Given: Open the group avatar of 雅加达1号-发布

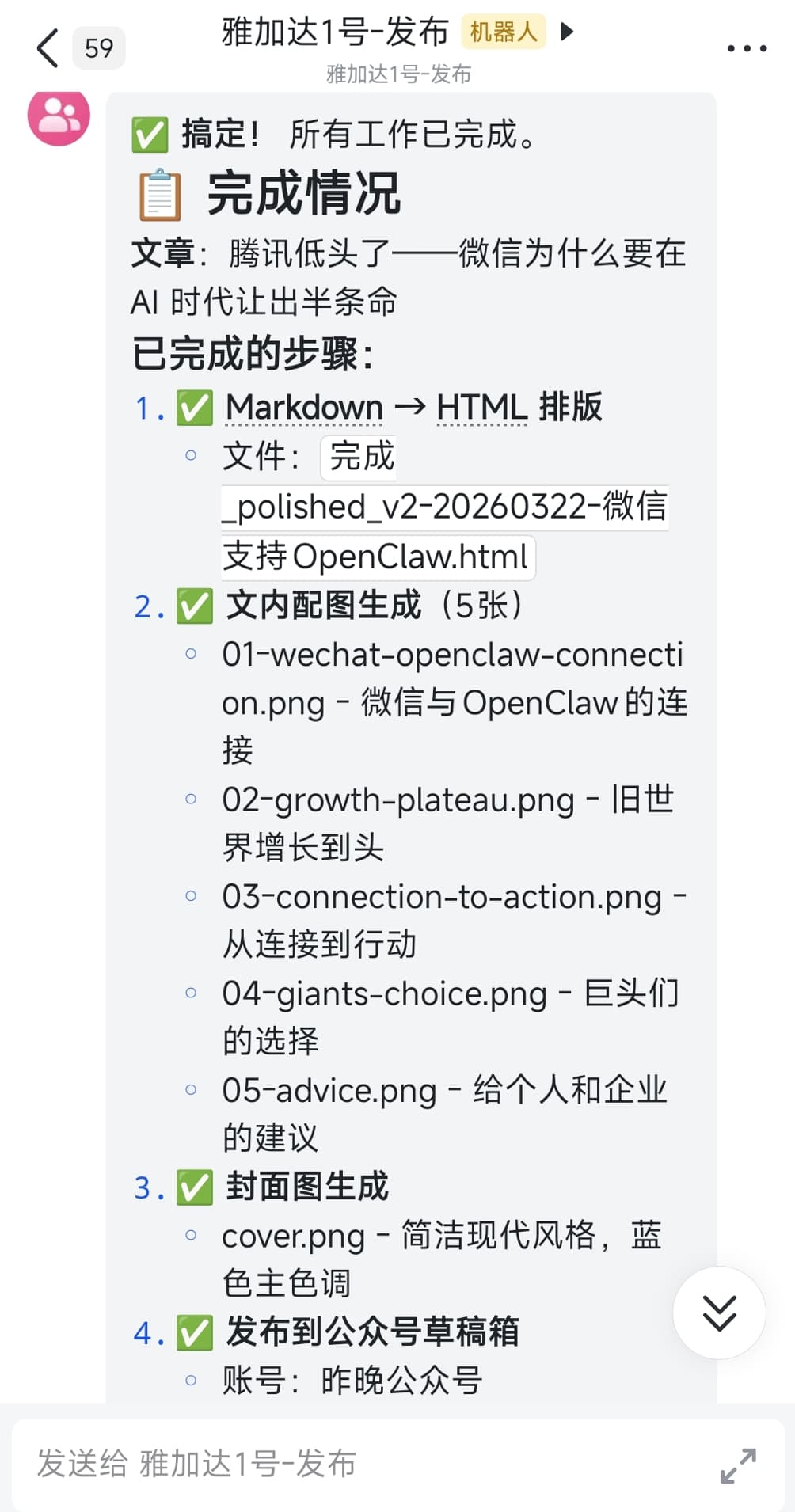Looking at the screenshot, I should [58, 119].
